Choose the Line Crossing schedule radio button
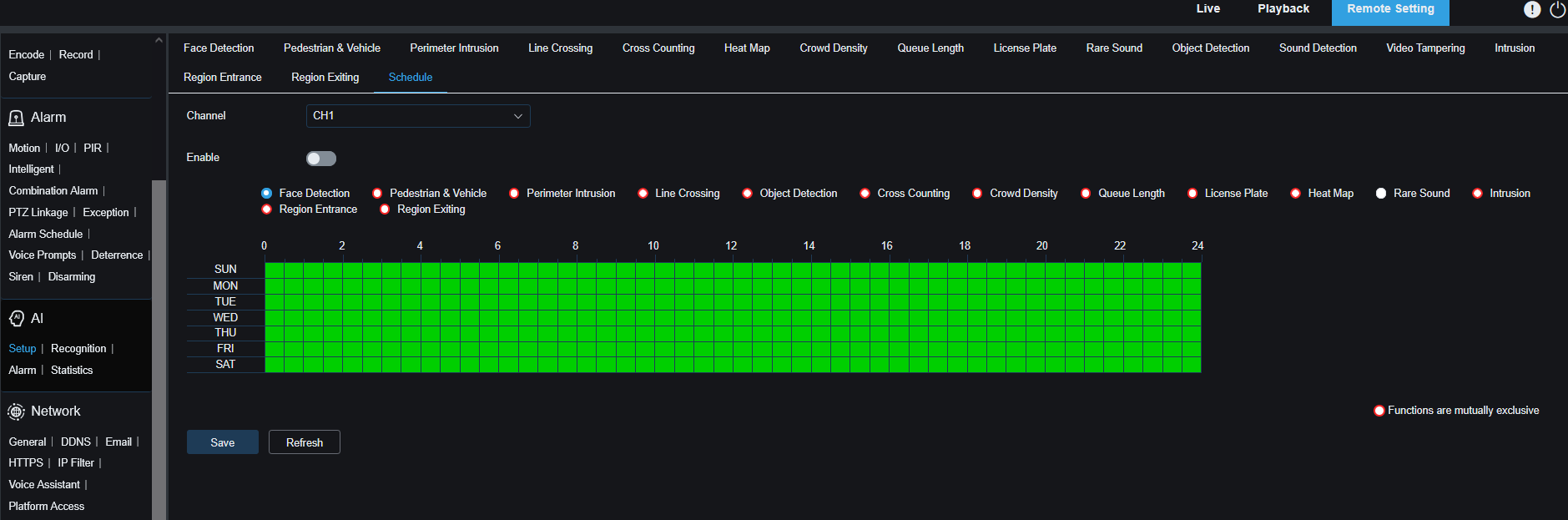Image resolution: width=1568 pixels, height=520 pixels. (x=643, y=193)
